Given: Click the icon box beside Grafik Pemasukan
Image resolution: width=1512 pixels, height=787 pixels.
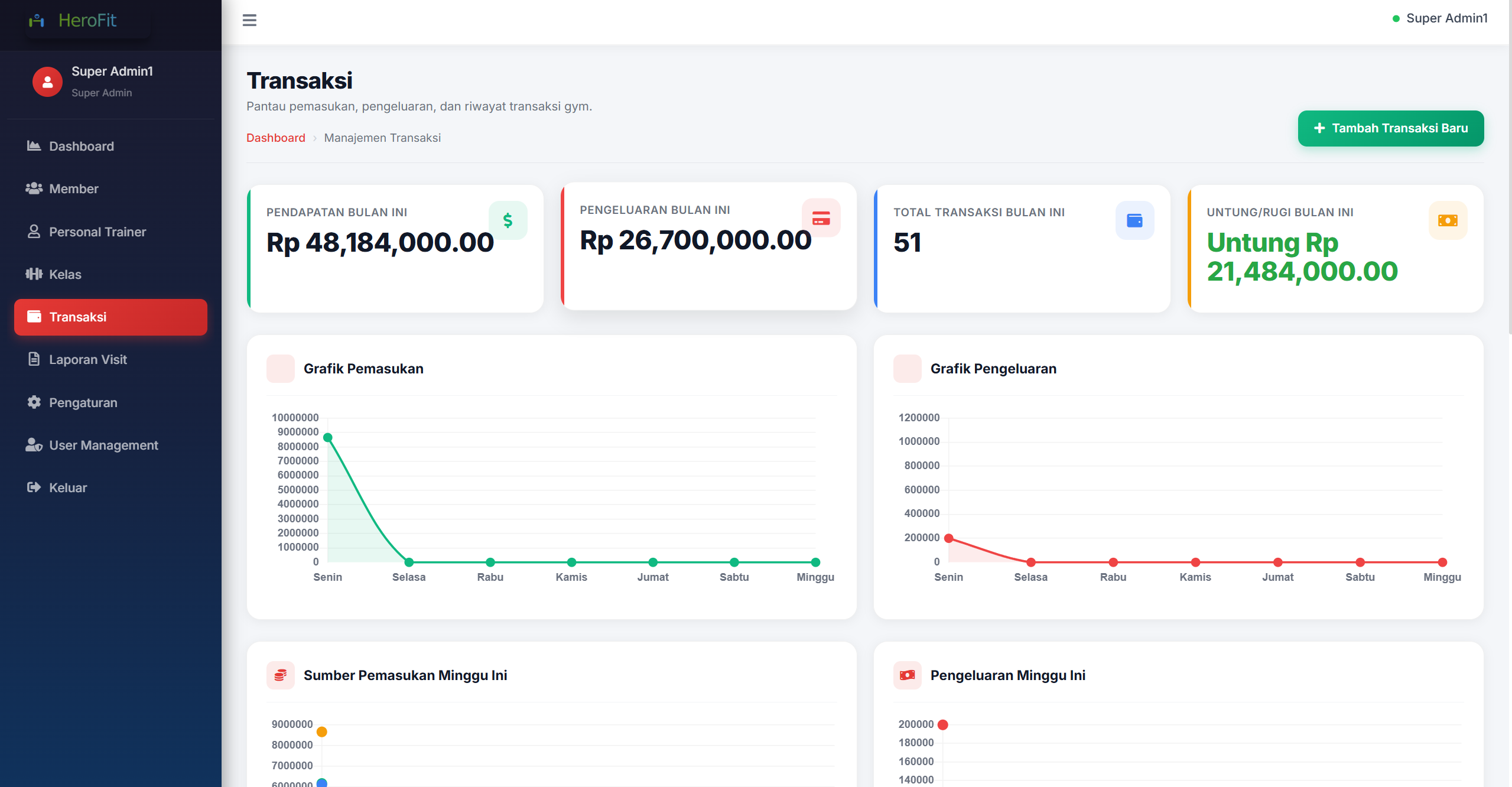Looking at the screenshot, I should click(281, 369).
